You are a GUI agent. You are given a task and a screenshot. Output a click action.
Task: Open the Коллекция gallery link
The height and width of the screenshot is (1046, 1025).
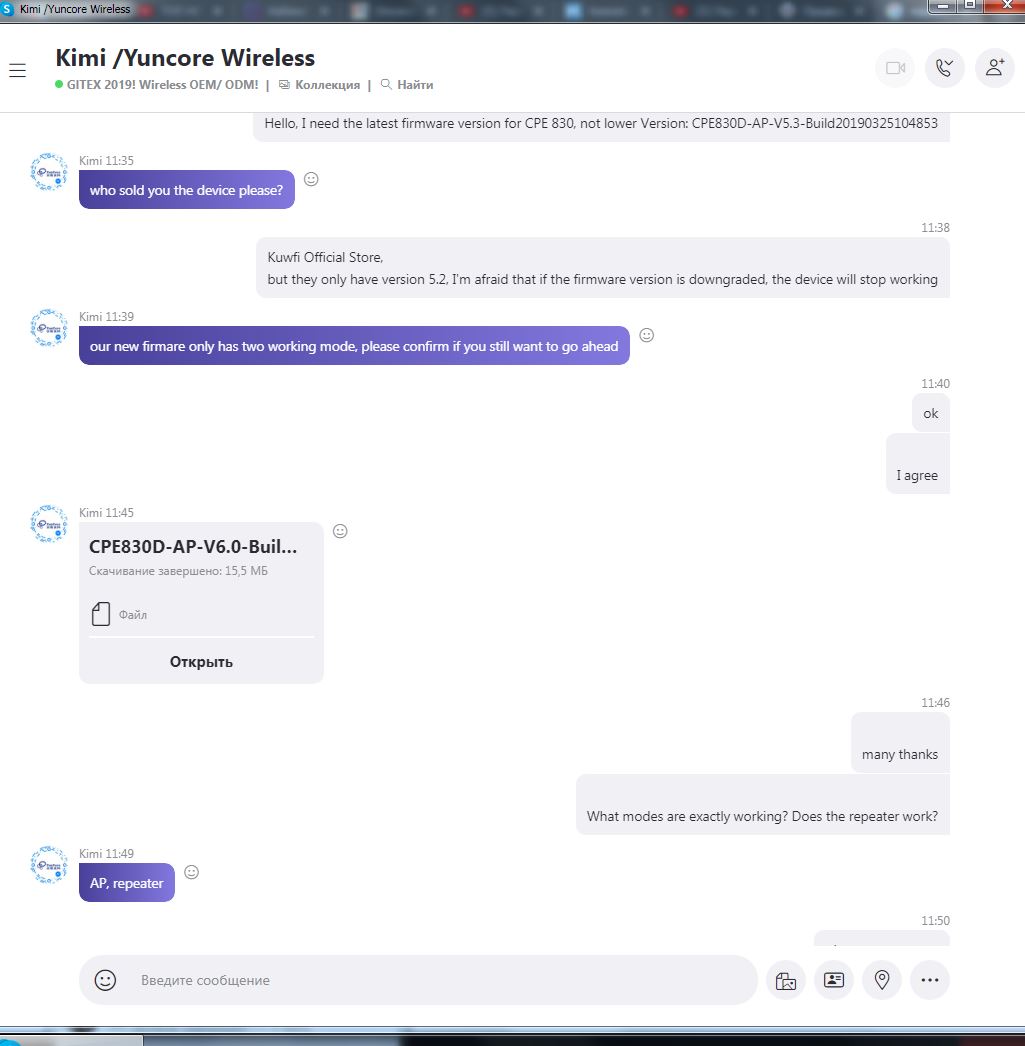point(320,85)
